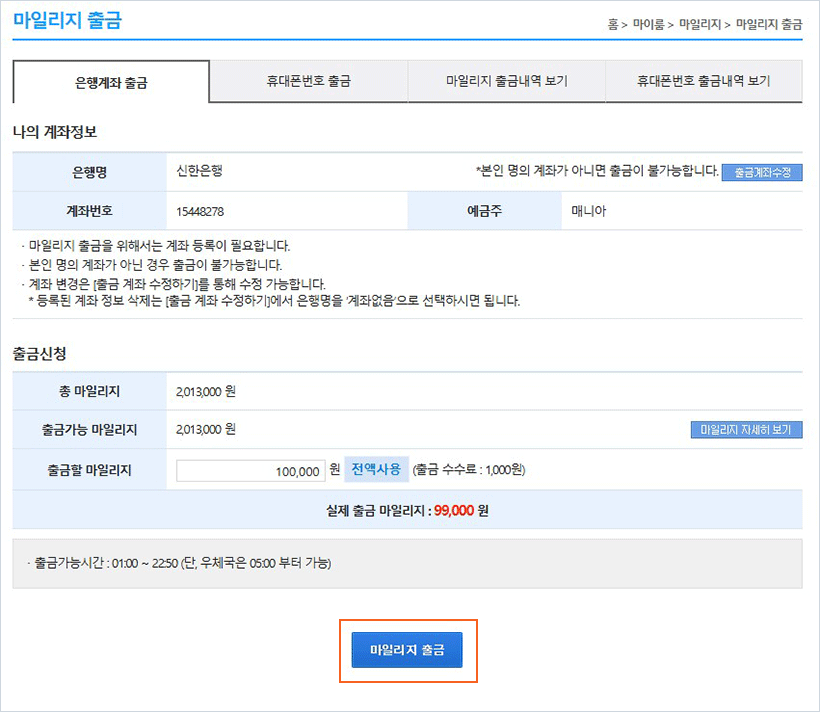Click the 출금가능시간 notice text
The image size is (820, 712).
coord(180,563)
